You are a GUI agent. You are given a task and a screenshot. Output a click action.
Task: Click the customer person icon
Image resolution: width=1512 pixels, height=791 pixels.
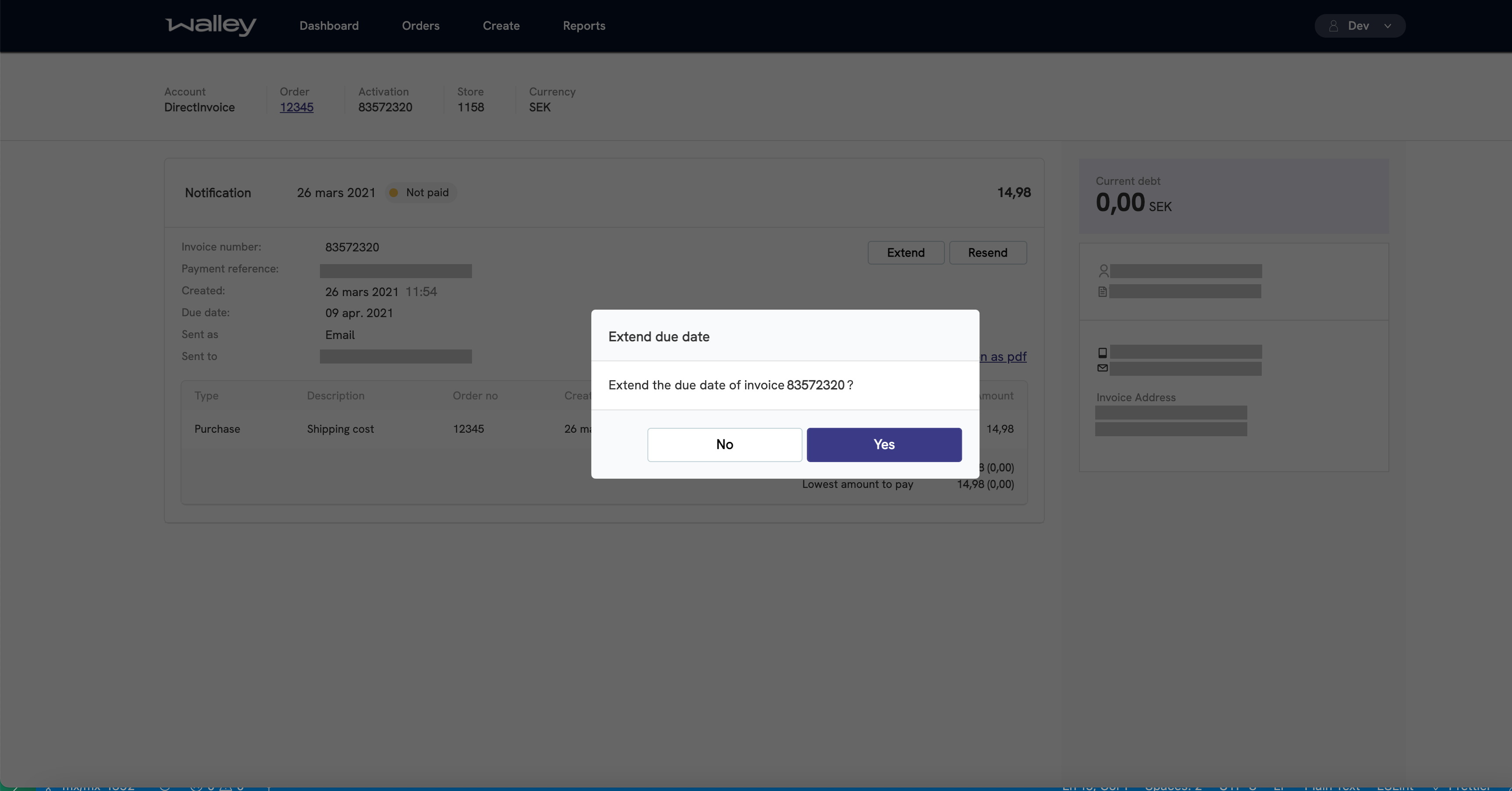pos(1103,271)
